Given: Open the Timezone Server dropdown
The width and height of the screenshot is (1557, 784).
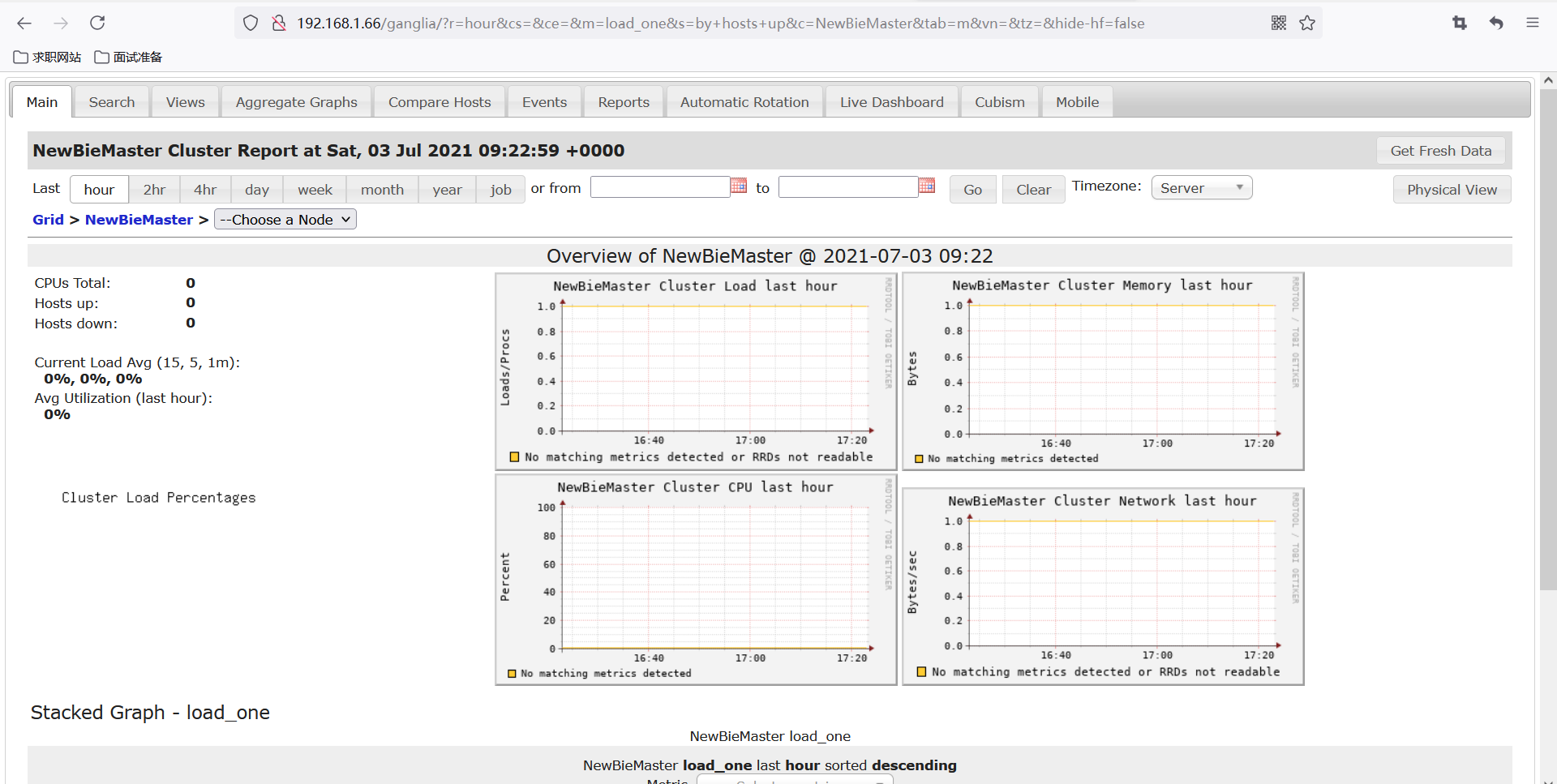Looking at the screenshot, I should point(1202,188).
